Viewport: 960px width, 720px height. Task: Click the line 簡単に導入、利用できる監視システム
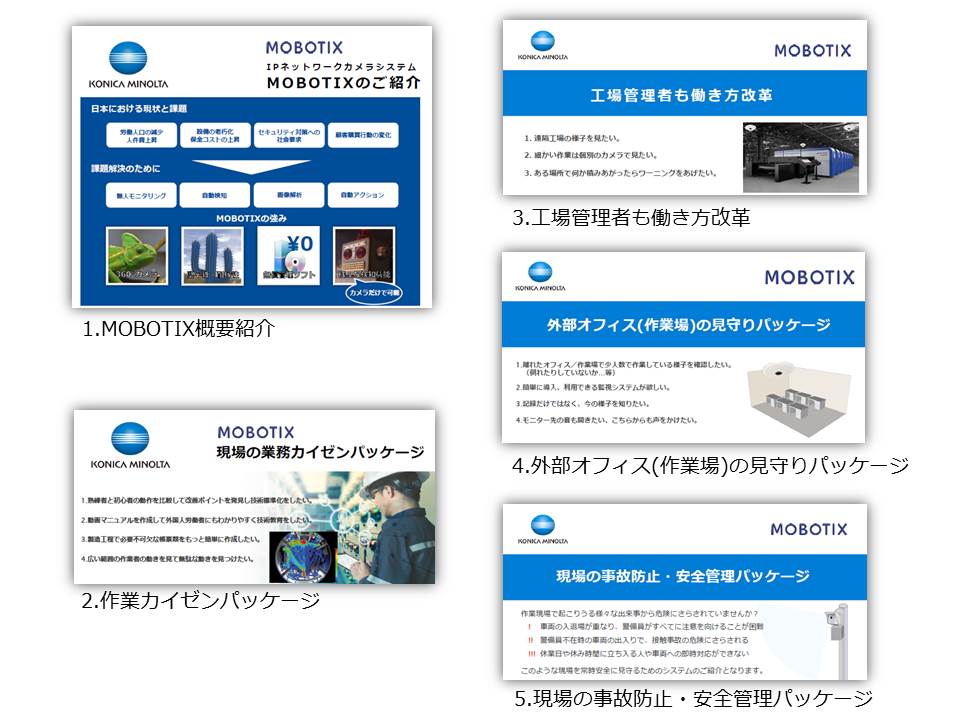[593, 388]
